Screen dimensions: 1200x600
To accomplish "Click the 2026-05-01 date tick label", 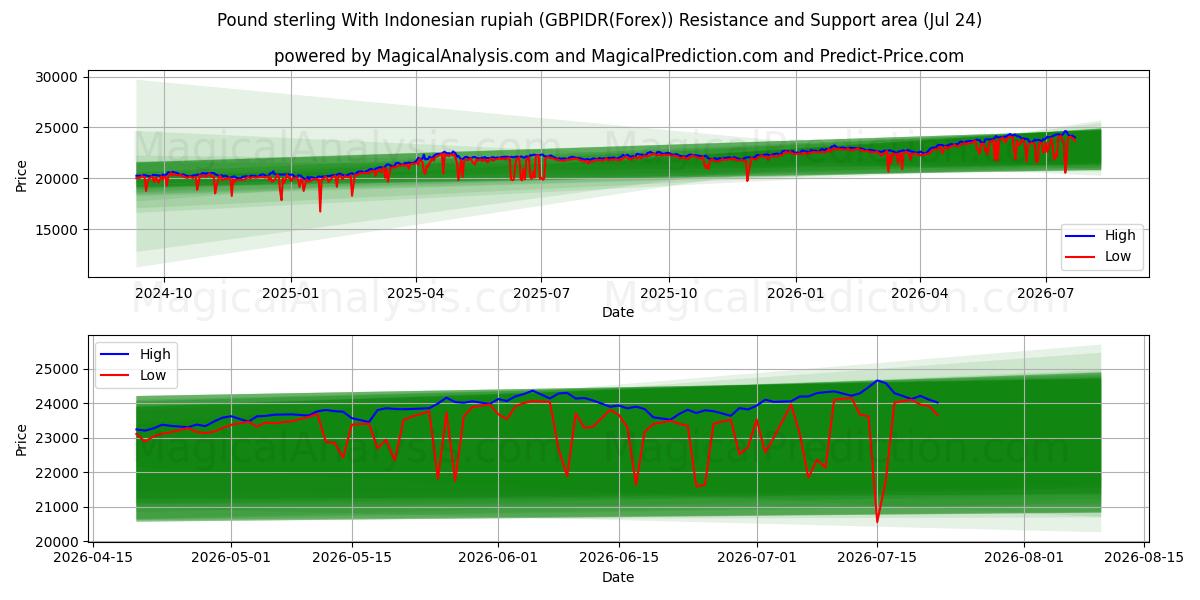I will click(231, 558).
